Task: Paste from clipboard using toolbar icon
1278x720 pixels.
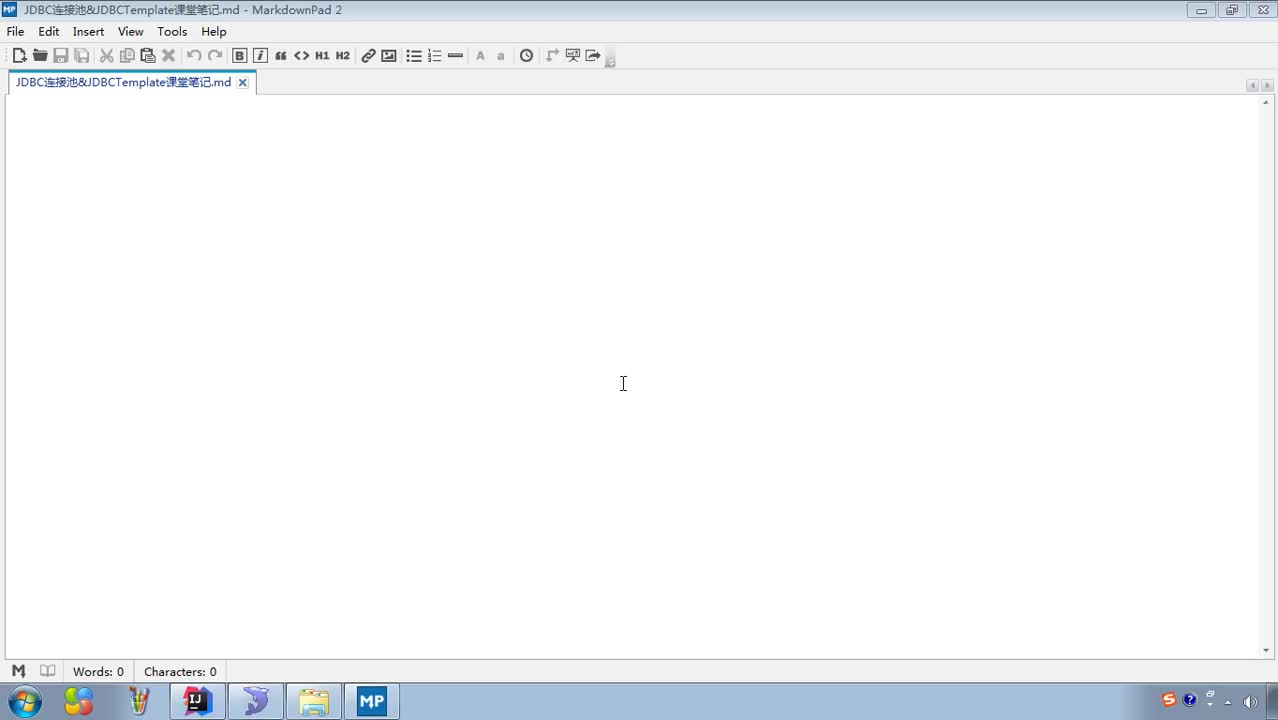Action: tap(148, 56)
